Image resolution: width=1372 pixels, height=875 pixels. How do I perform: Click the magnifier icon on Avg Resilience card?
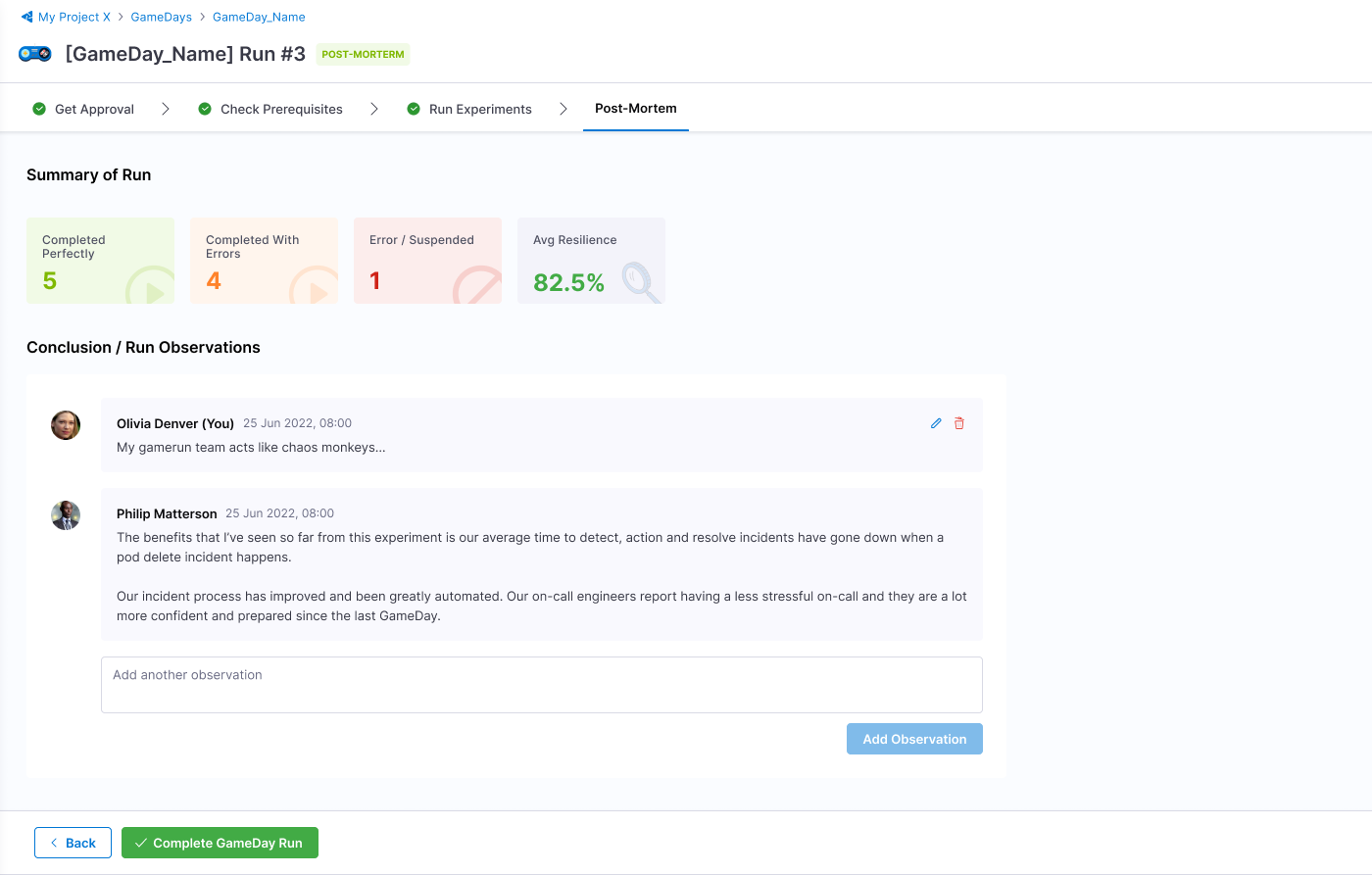(639, 281)
